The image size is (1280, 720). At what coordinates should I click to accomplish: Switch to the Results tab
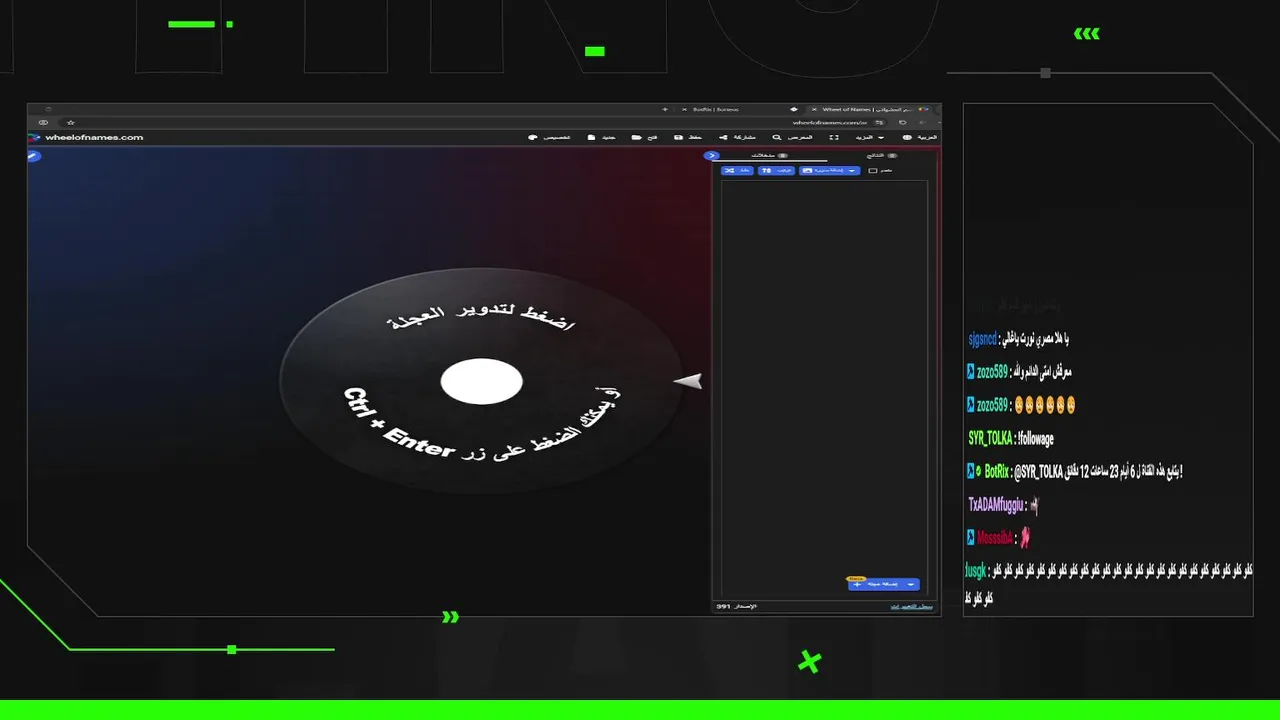(x=882, y=155)
